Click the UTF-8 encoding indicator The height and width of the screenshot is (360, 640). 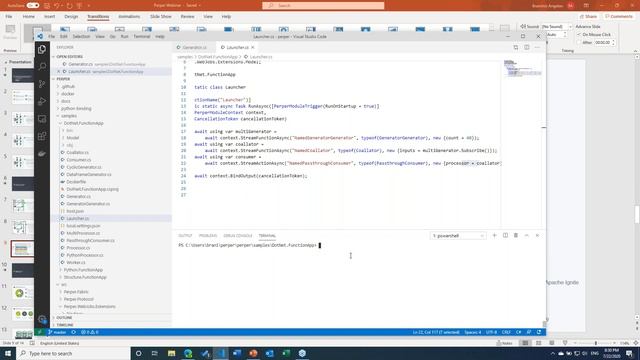click(x=491, y=332)
